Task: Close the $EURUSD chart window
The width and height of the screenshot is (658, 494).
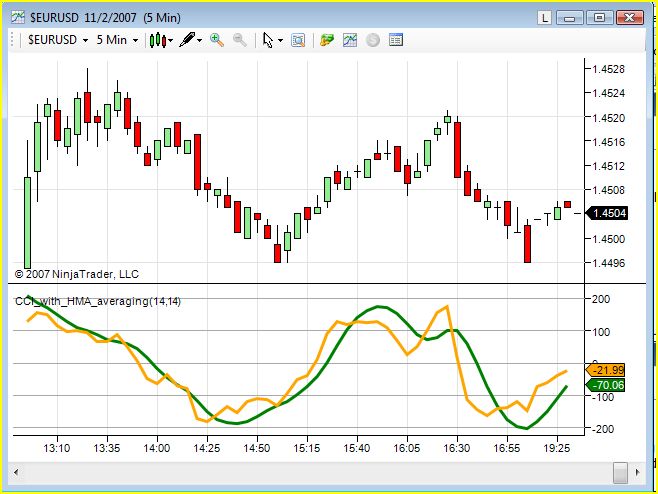Action: [629, 18]
